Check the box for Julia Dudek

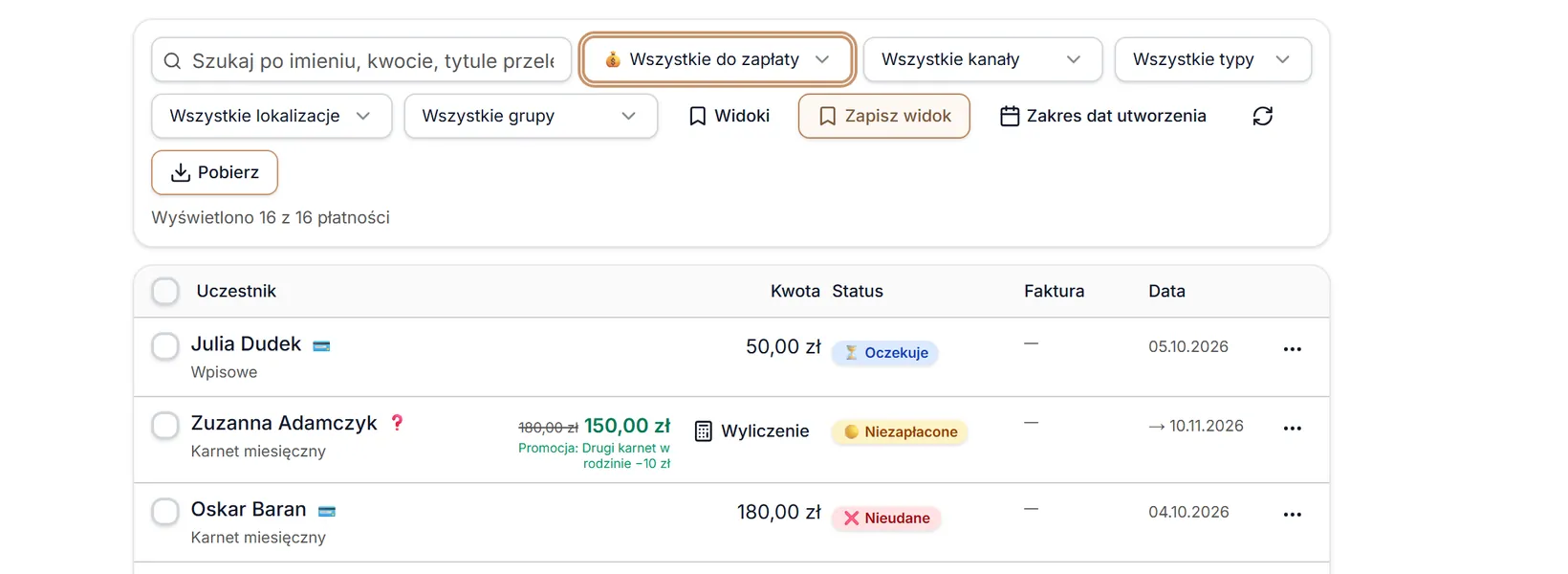(165, 346)
